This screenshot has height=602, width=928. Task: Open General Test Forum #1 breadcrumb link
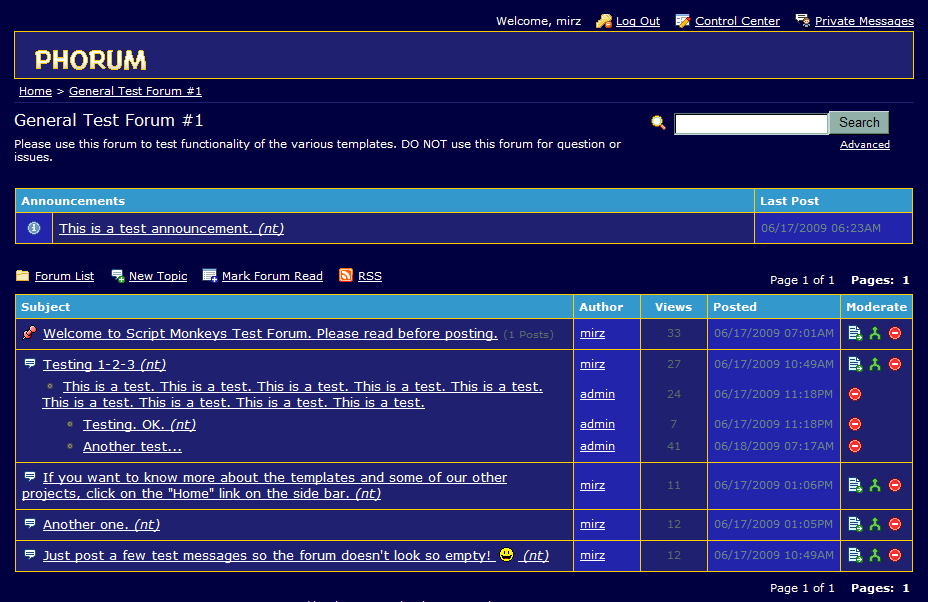(135, 91)
